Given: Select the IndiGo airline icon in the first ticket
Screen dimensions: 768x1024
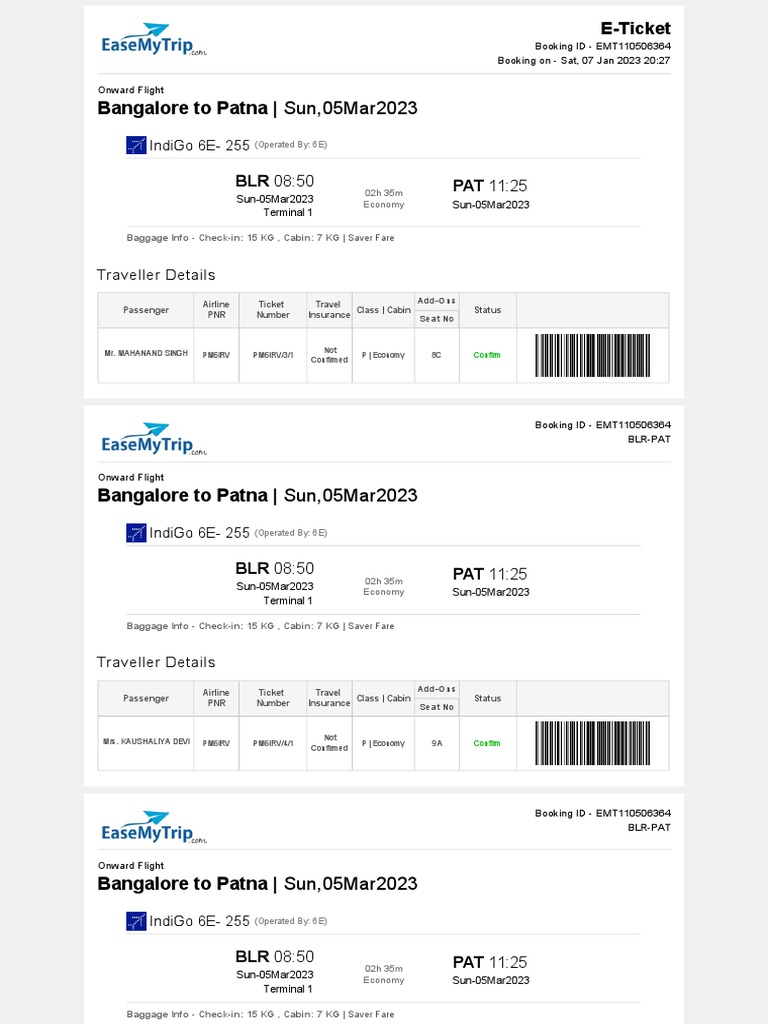Looking at the screenshot, I should coord(136,145).
